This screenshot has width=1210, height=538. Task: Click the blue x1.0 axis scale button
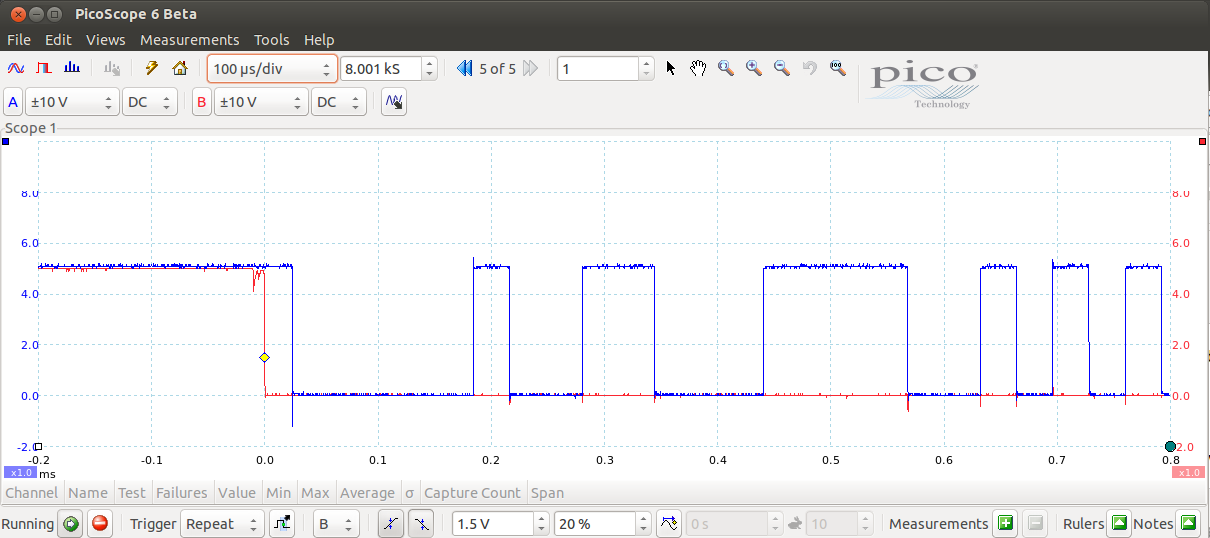[20, 472]
